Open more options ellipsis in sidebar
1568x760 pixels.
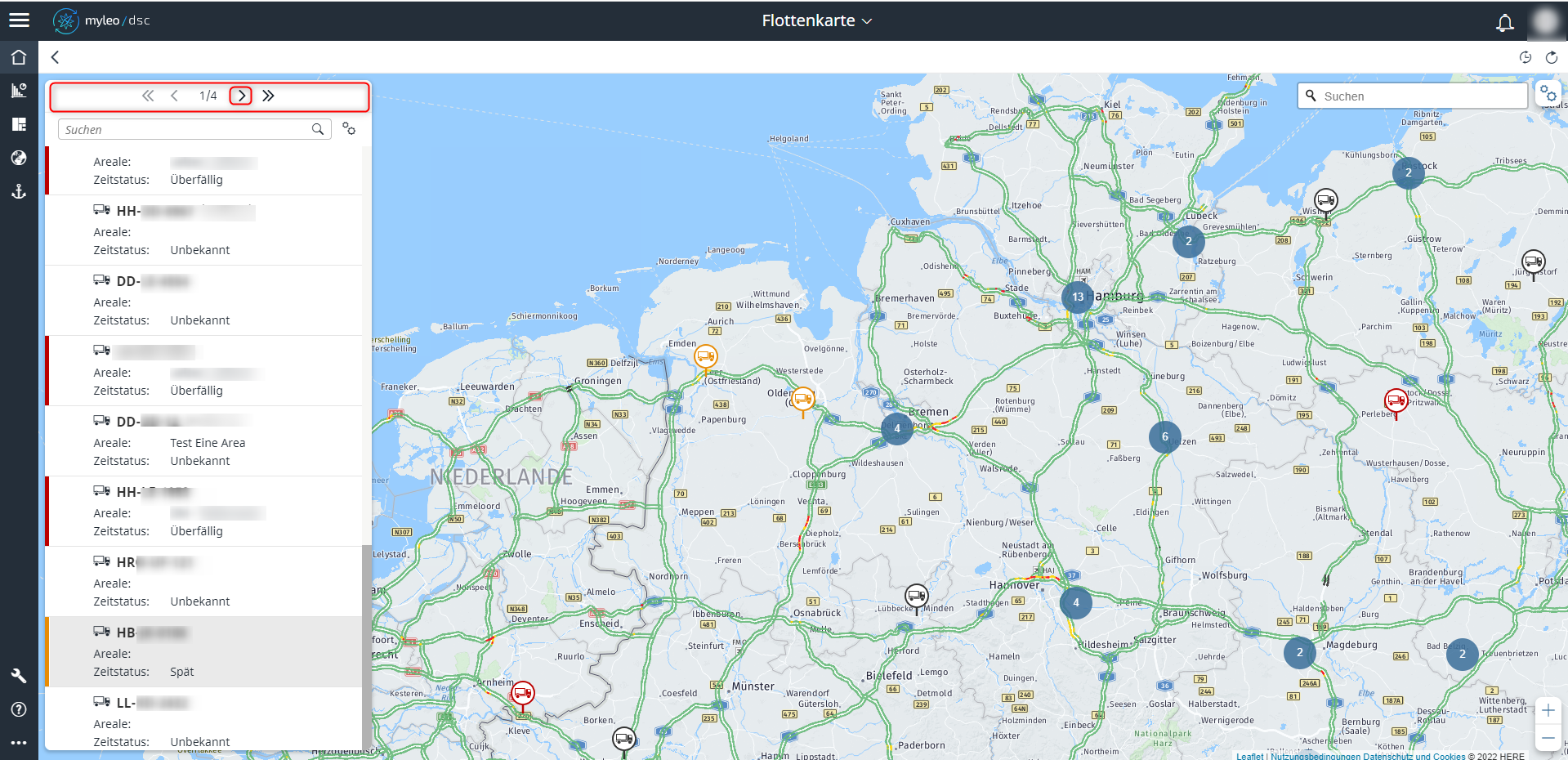[19, 743]
